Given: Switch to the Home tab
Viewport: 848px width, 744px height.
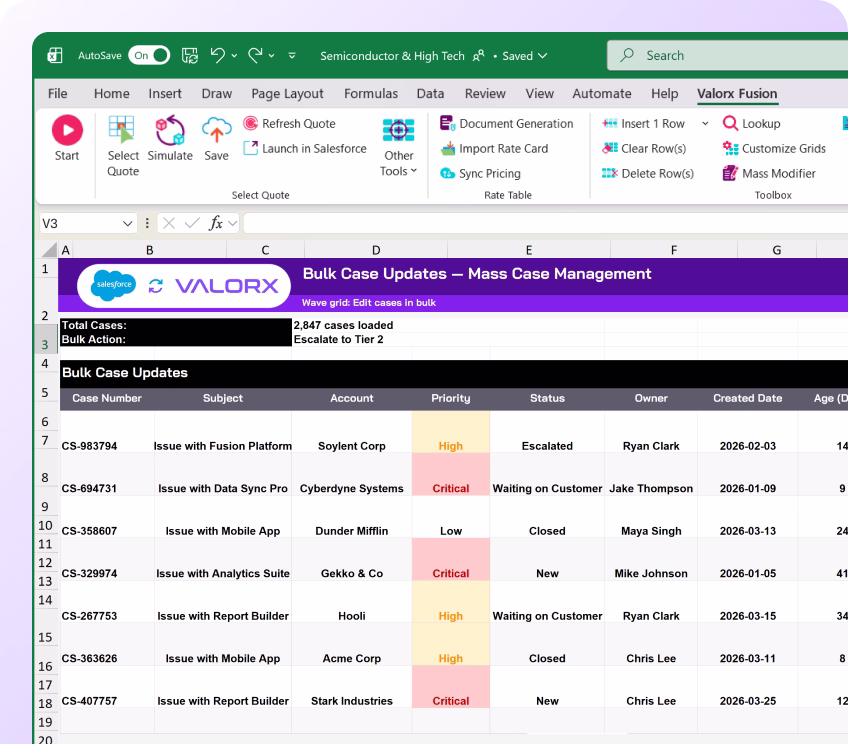Looking at the screenshot, I should [111, 94].
